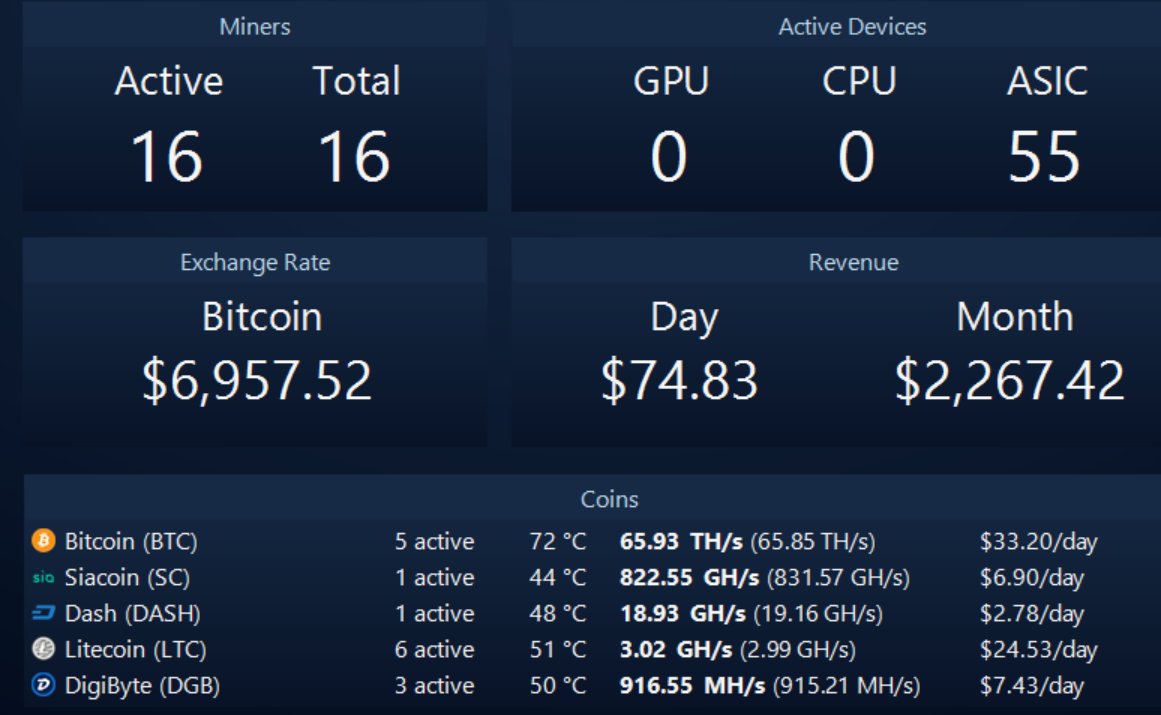The height and width of the screenshot is (715, 1161).
Task: Click '6 active' in Litecoin row
Action: 435,650
